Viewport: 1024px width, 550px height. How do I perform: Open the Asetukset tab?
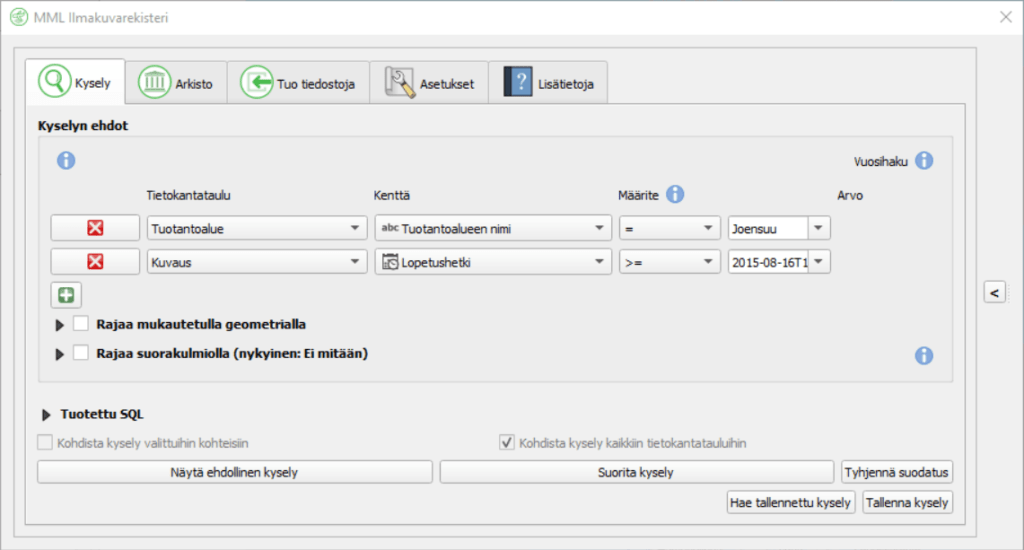click(428, 84)
